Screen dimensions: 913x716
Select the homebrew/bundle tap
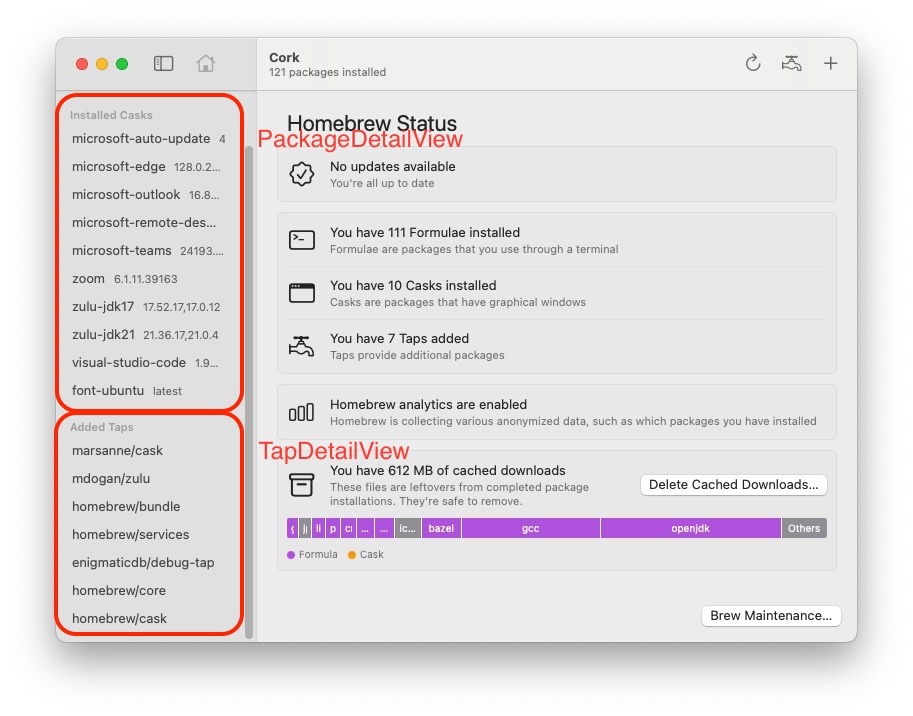point(149,506)
